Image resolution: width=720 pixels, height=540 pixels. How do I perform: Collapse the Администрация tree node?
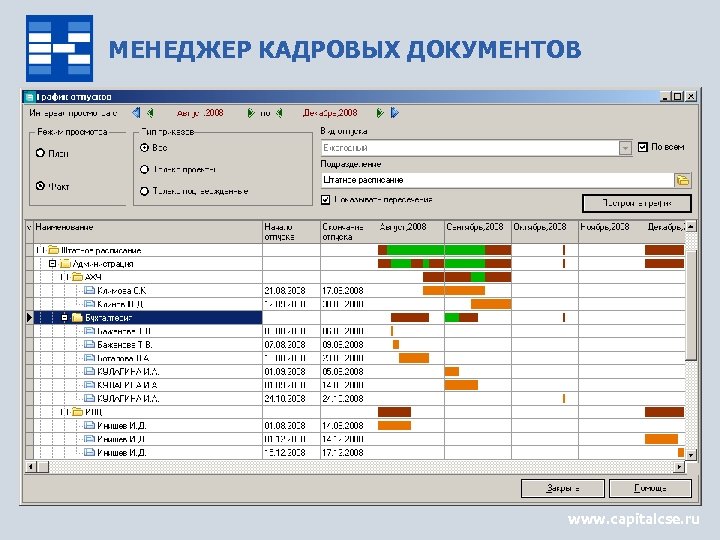pos(52,264)
